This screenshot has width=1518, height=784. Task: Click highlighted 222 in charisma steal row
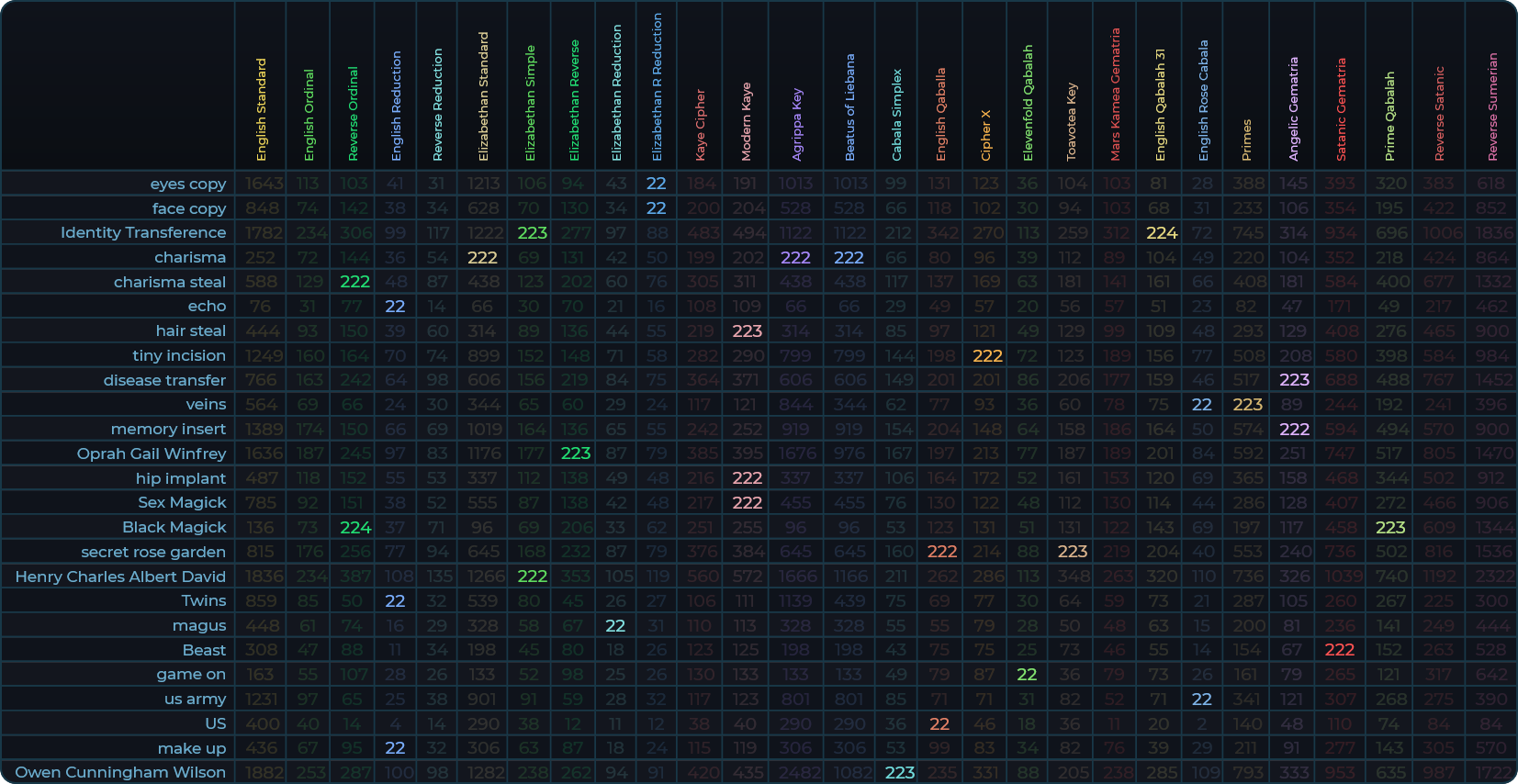[x=354, y=282]
